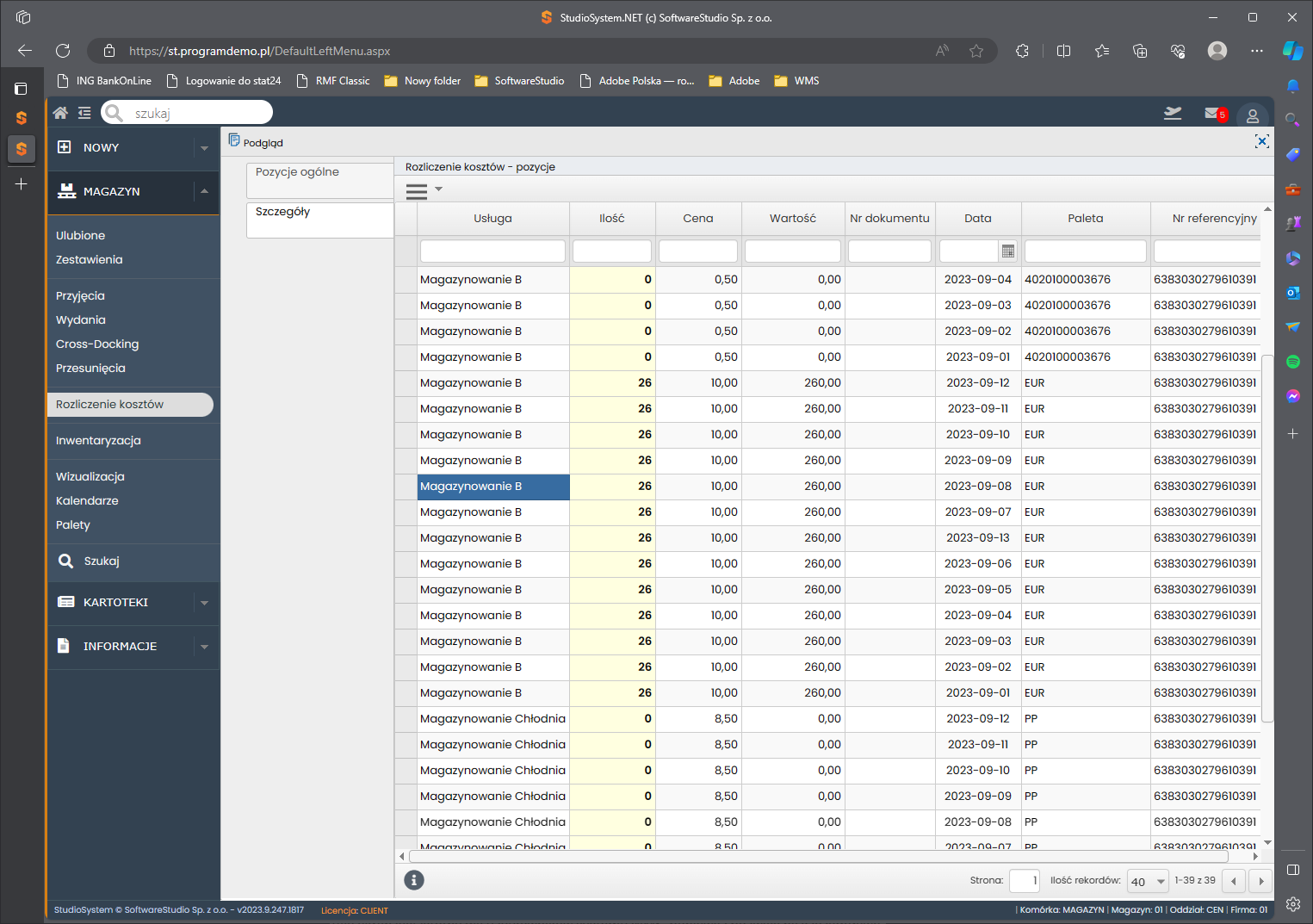
Task: Open the Wydania menu item
Action: click(81, 319)
